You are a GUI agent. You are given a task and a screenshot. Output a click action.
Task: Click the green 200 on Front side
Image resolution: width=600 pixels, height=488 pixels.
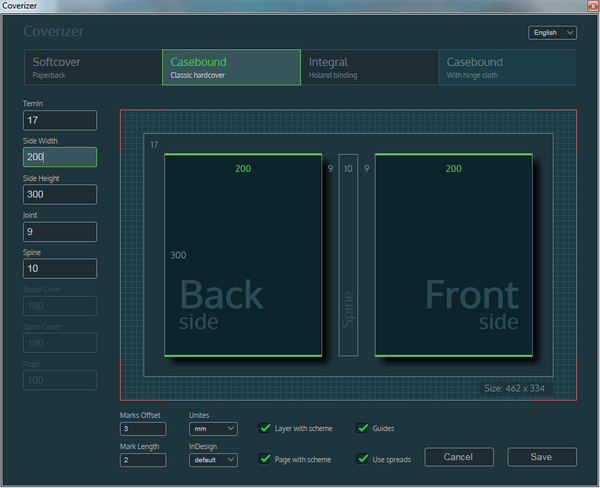point(453,169)
